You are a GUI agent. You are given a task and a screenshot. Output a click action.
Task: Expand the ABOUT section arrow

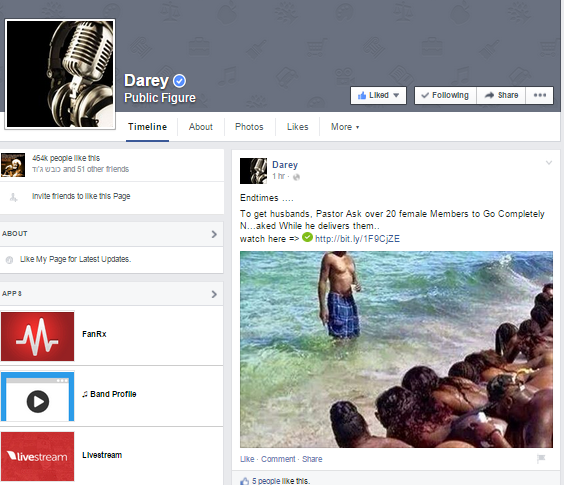[x=214, y=234]
